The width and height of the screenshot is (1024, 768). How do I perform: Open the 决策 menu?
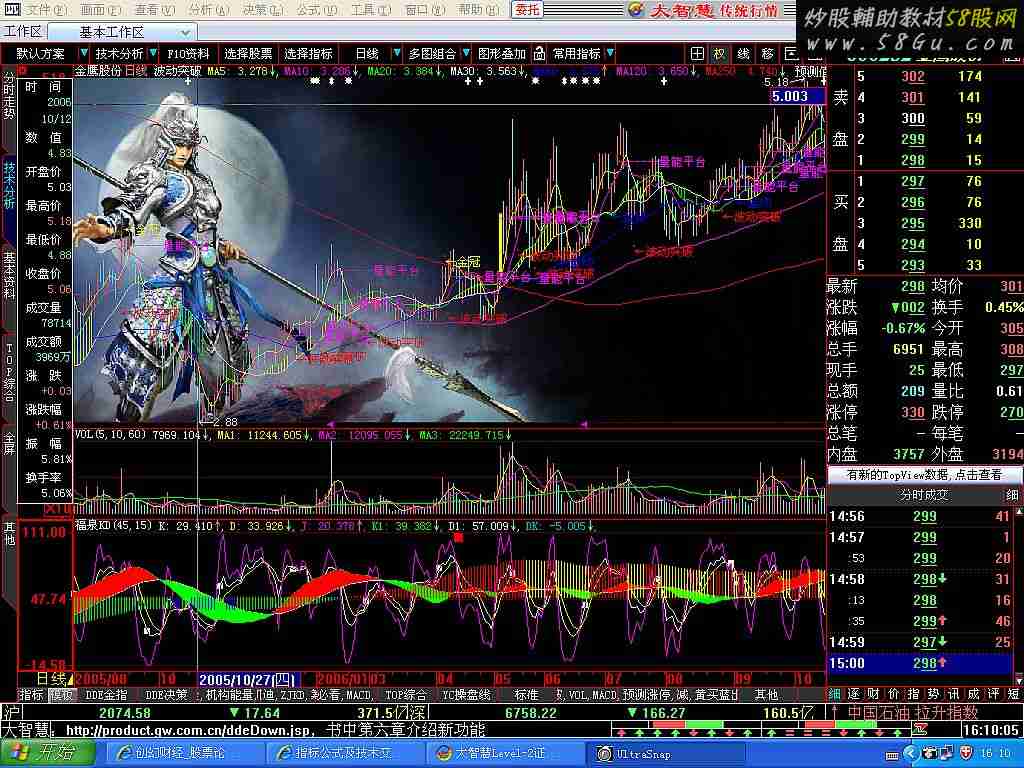pyautogui.click(x=263, y=10)
